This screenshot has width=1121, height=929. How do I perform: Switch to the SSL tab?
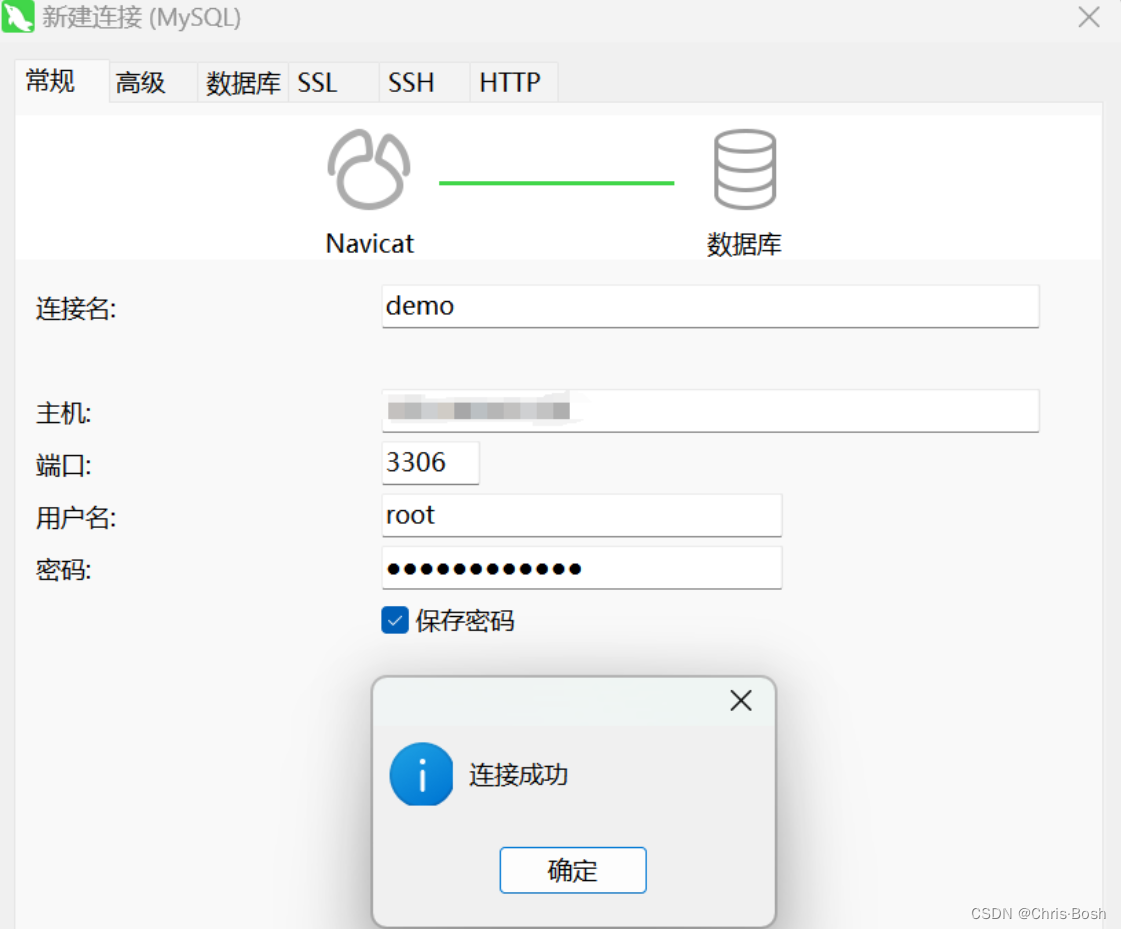(x=333, y=83)
